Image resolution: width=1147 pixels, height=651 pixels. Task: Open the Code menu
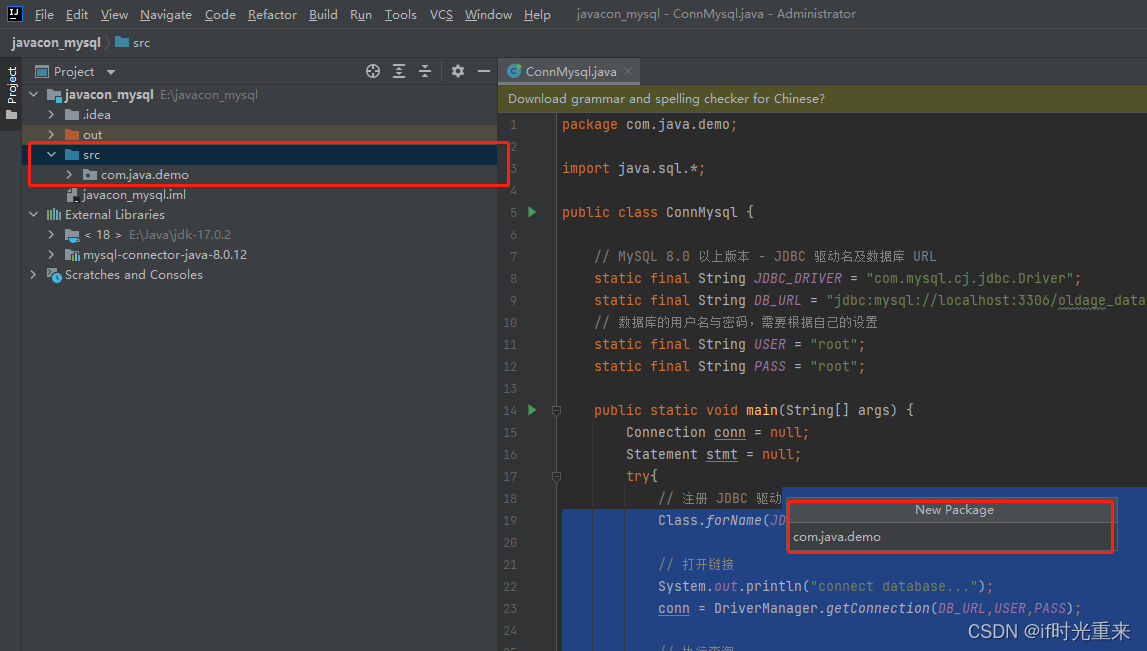pos(220,15)
